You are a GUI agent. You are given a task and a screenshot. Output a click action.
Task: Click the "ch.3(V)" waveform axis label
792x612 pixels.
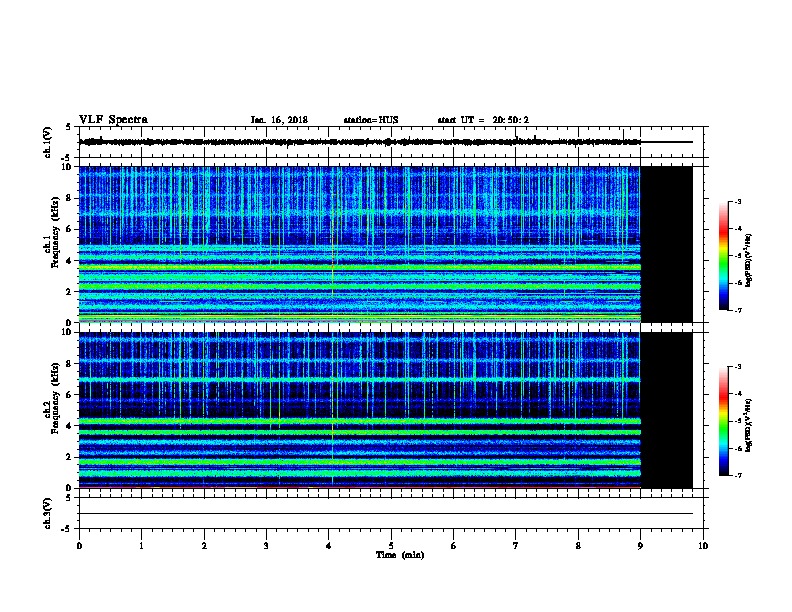click(47, 513)
